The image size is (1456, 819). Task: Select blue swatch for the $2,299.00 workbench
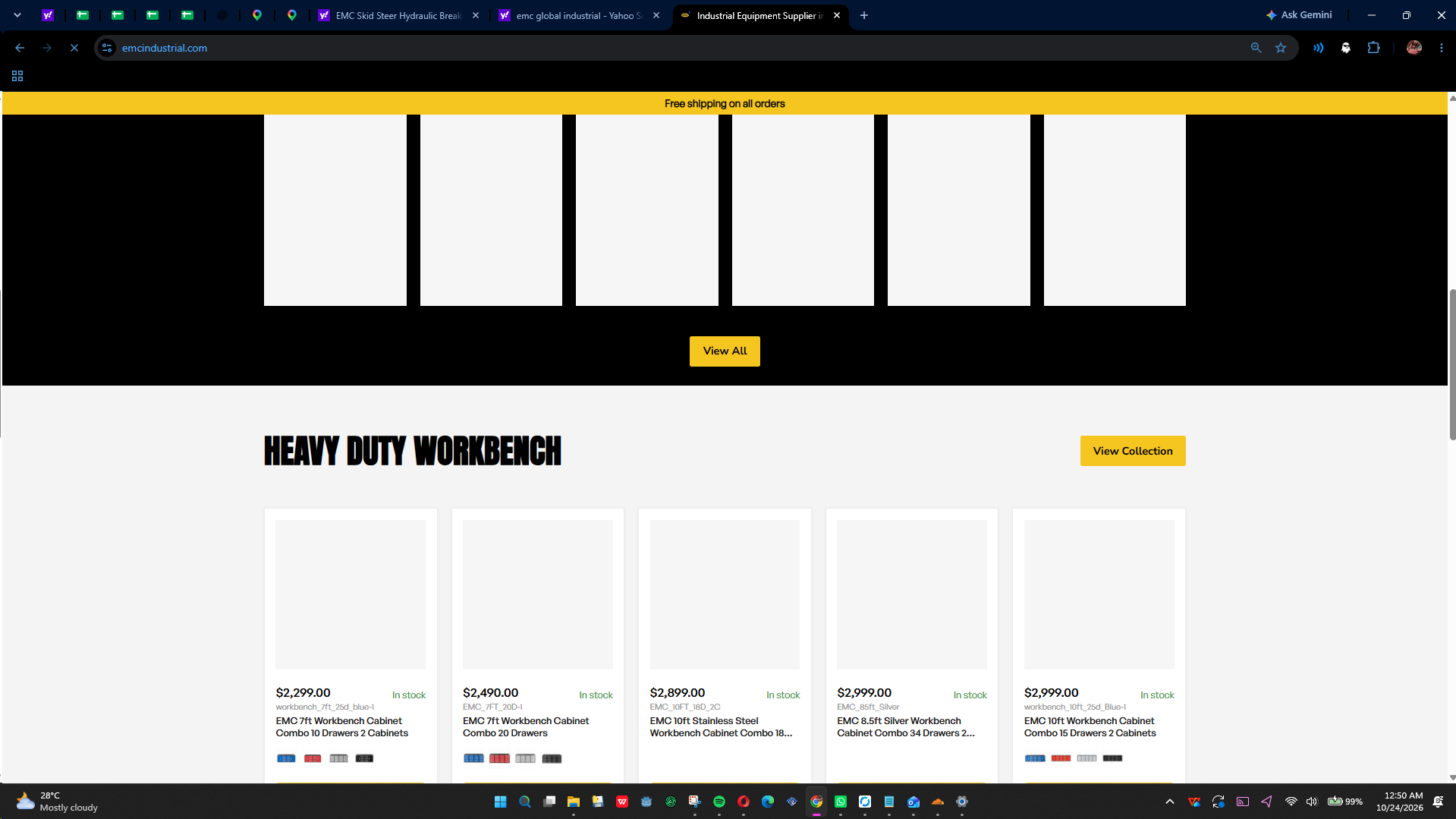(286, 758)
